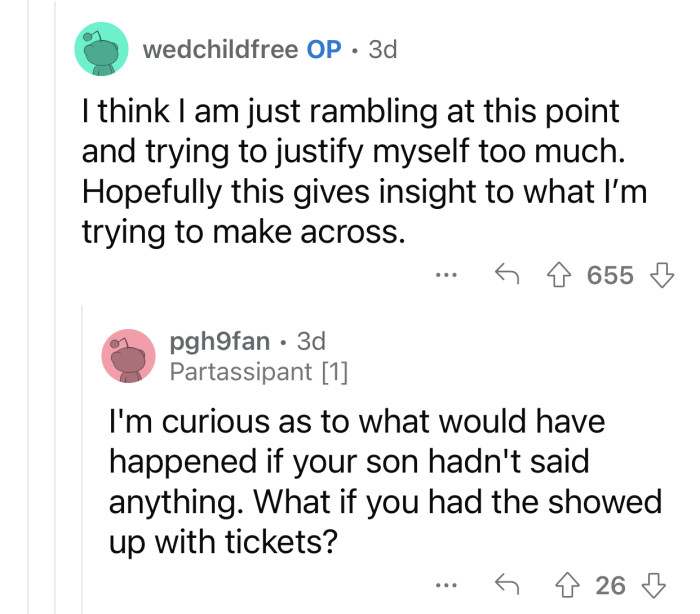
Task: Open pgh9fan's pink avatar
Action: [x=129, y=357]
